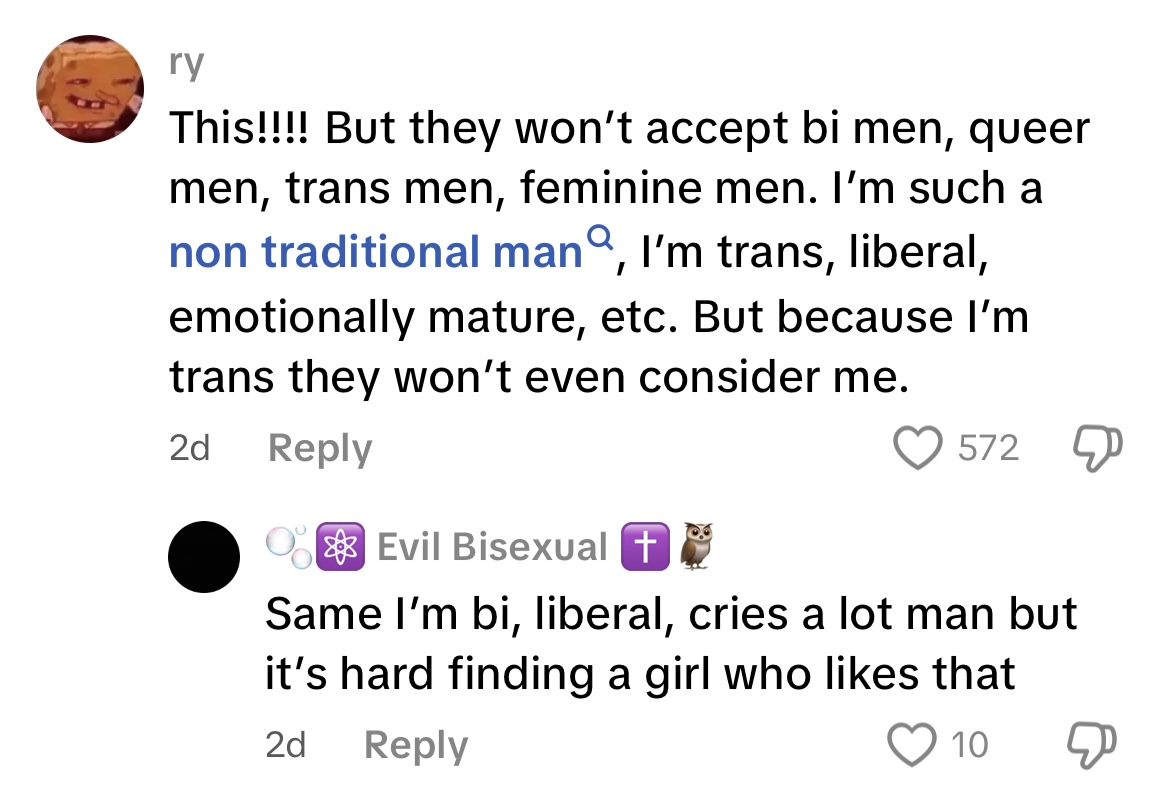Dislike ry's comment with thumbs-down icon
The image size is (1170, 805).
coord(1097,448)
